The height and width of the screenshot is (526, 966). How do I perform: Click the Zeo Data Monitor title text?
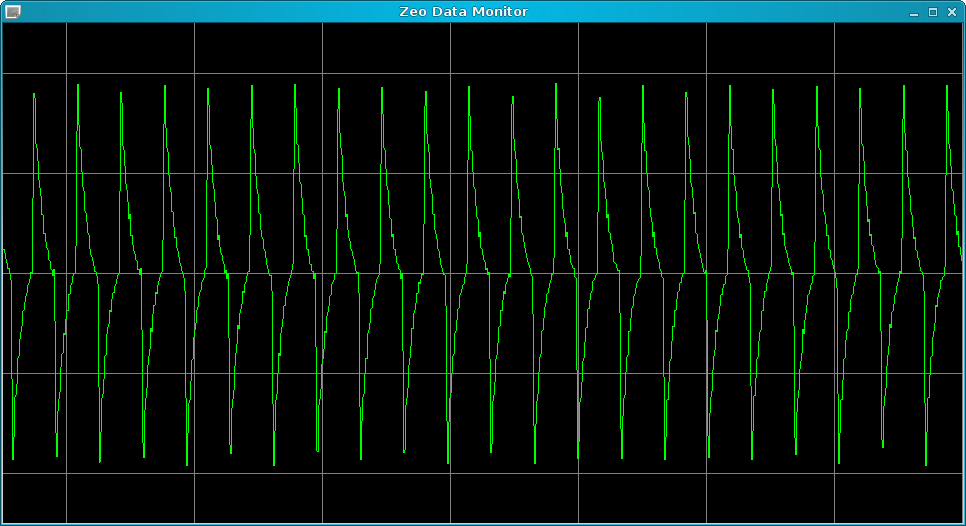coord(463,12)
